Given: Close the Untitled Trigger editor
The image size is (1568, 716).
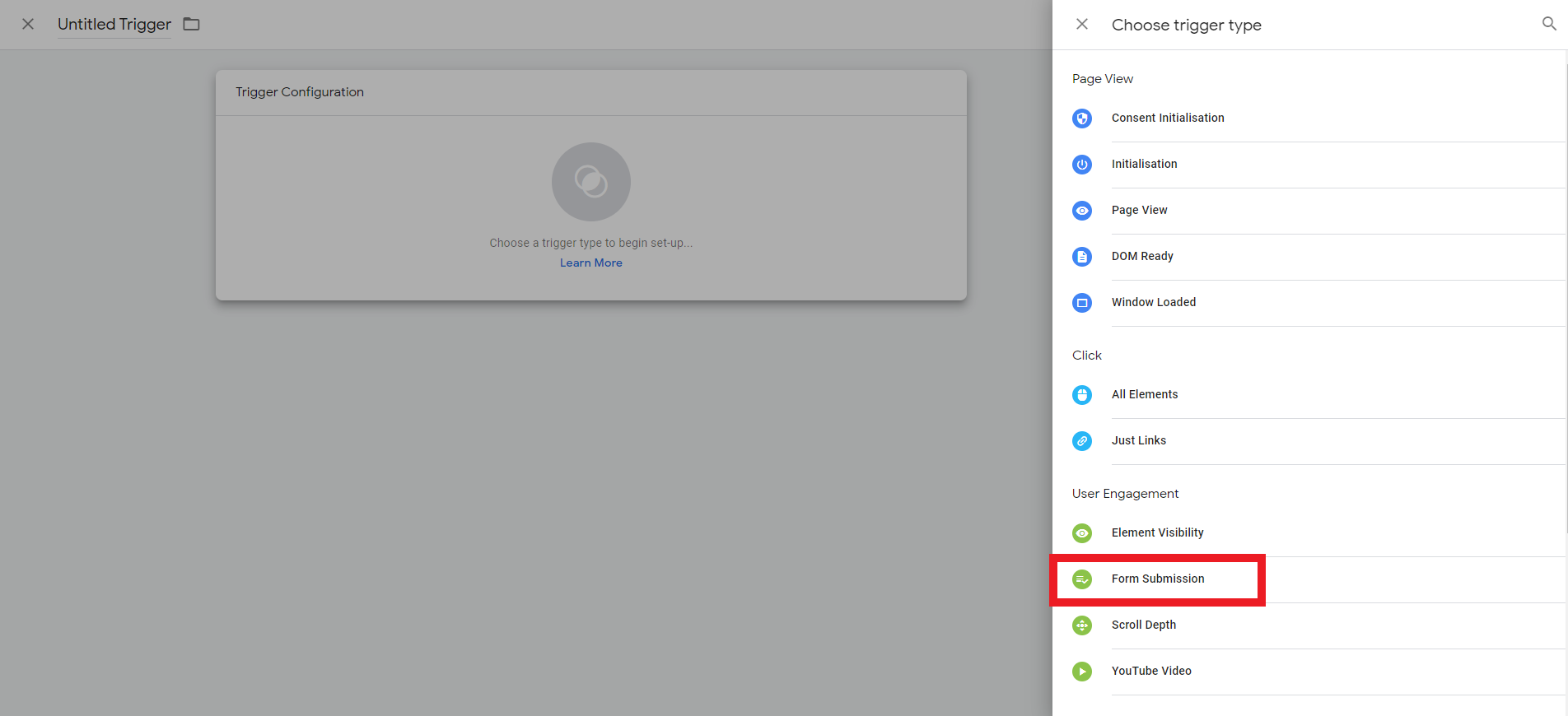Looking at the screenshot, I should point(28,24).
